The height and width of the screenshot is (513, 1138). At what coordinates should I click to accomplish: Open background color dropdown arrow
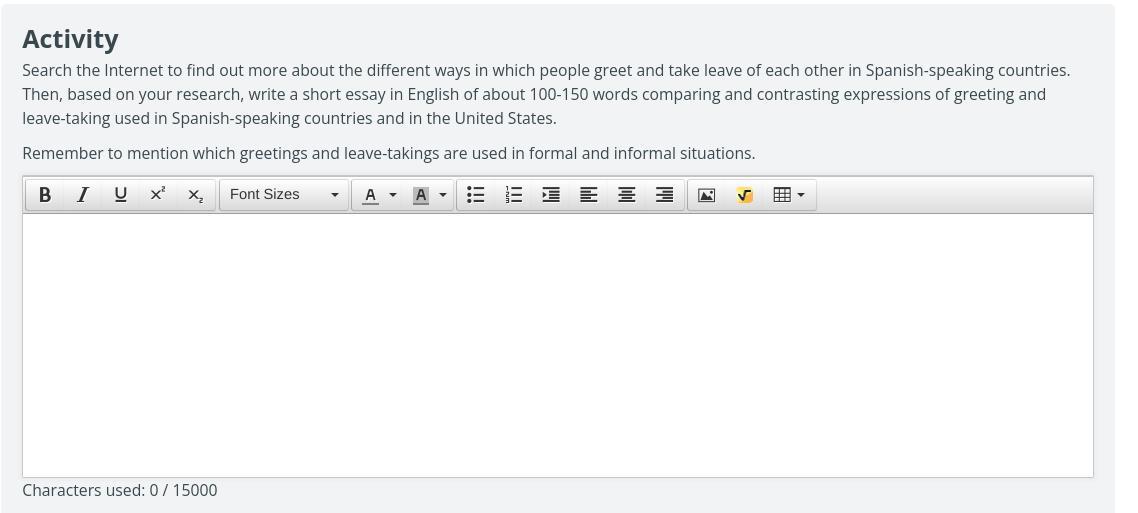pos(443,194)
